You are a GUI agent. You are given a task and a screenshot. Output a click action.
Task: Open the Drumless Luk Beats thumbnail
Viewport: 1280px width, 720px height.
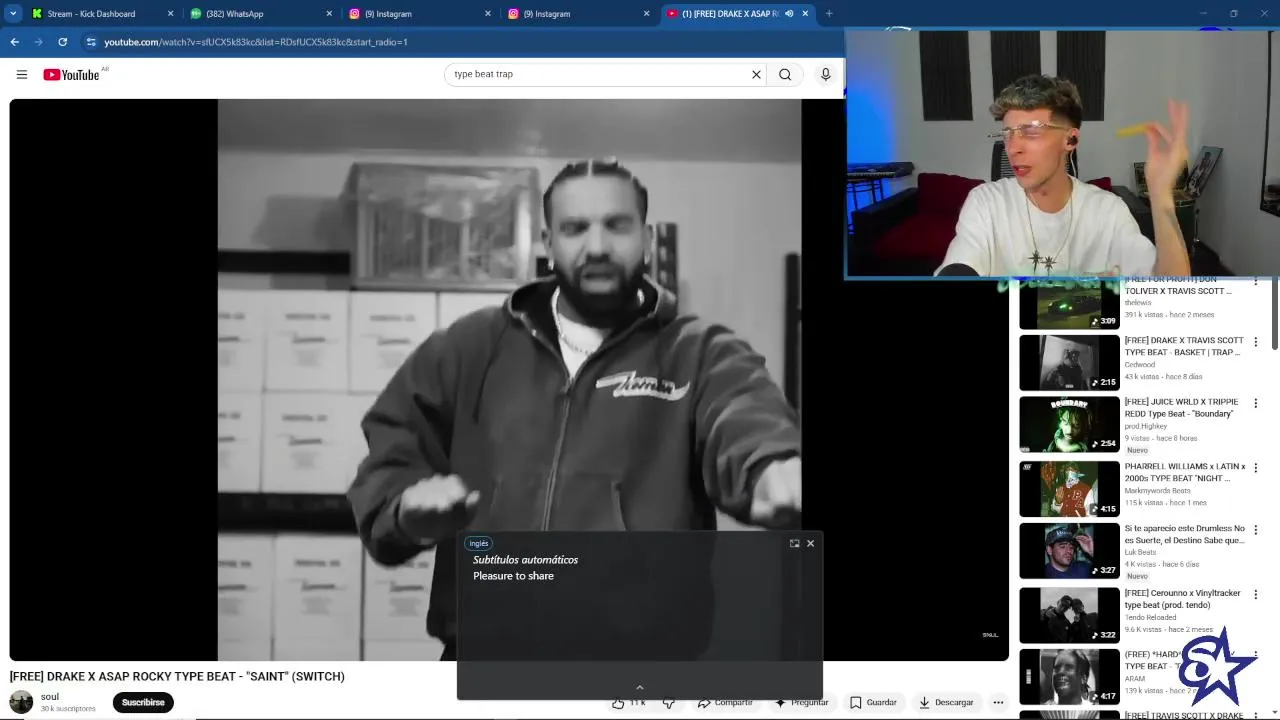1069,551
